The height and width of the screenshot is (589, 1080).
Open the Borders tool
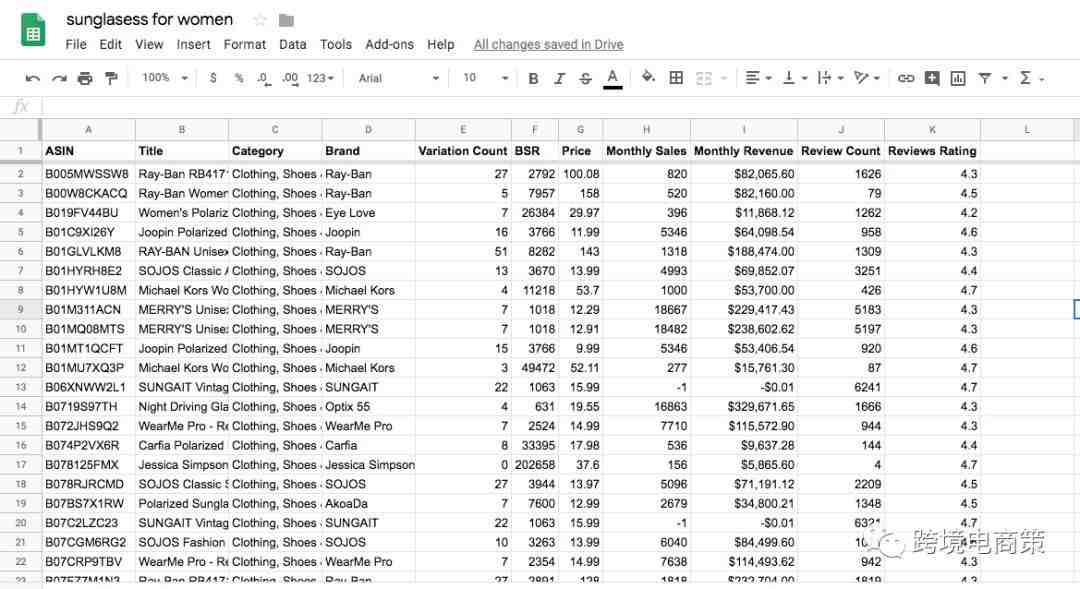(676, 78)
